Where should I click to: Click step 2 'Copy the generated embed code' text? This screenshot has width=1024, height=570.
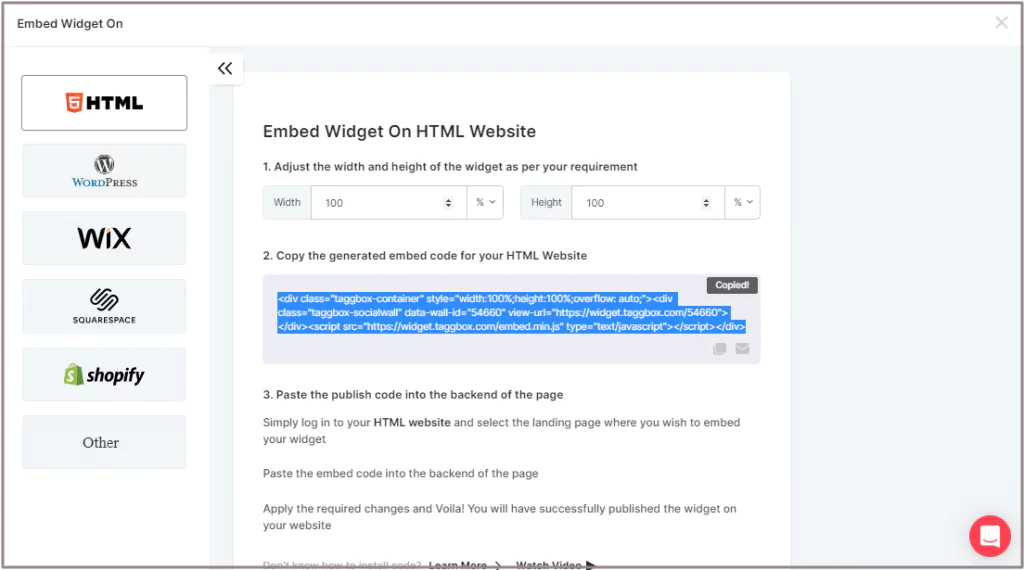point(425,256)
